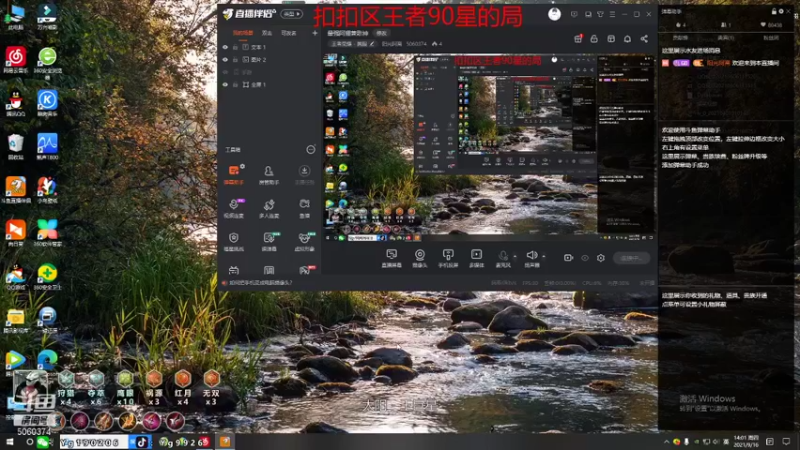Open the 虚拟形象 bear-face tool
800x450 pixels.
pyautogui.click(x=304, y=241)
